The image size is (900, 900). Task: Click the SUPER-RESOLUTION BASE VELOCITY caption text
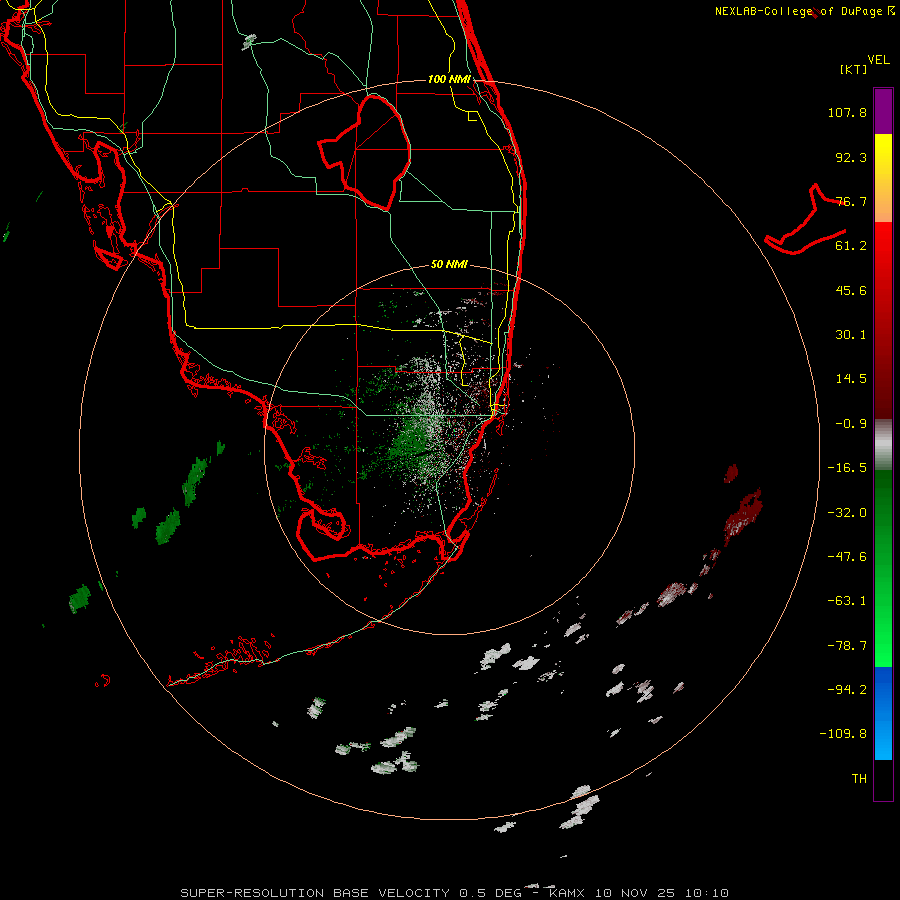[315, 893]
